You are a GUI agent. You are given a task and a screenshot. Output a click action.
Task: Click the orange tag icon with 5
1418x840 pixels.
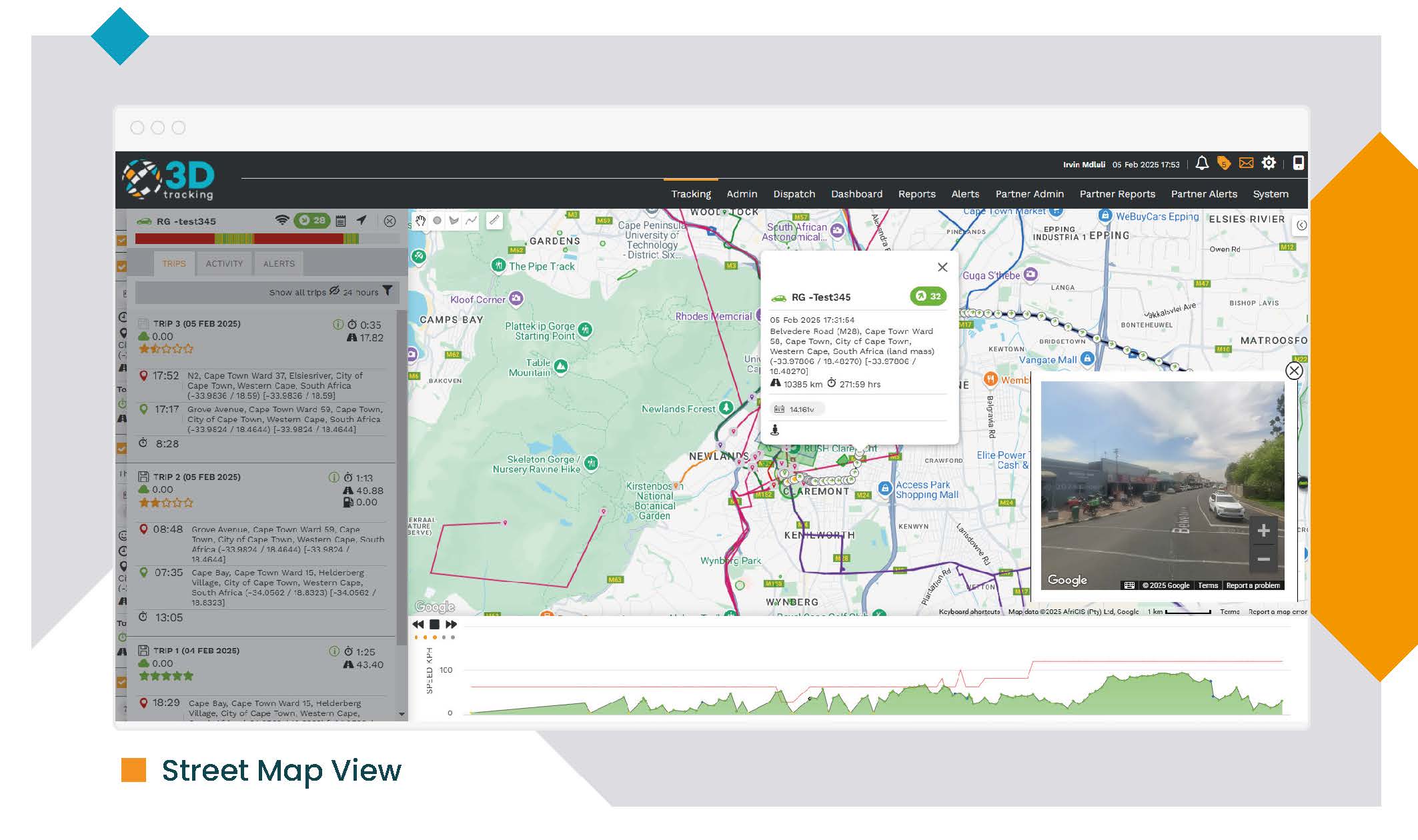click(x=1223, y=163)
